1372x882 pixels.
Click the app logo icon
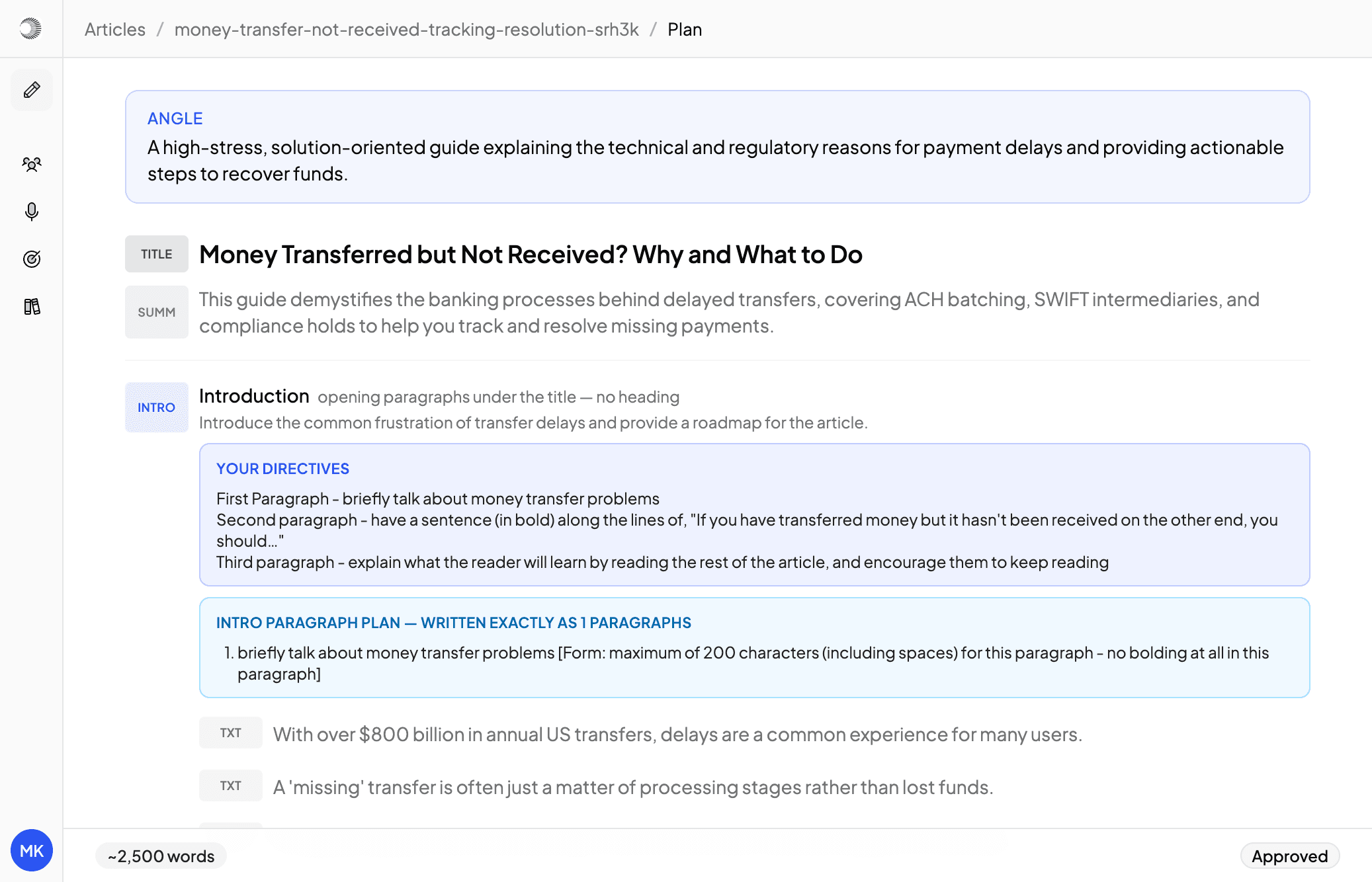(x=30, y=28)
